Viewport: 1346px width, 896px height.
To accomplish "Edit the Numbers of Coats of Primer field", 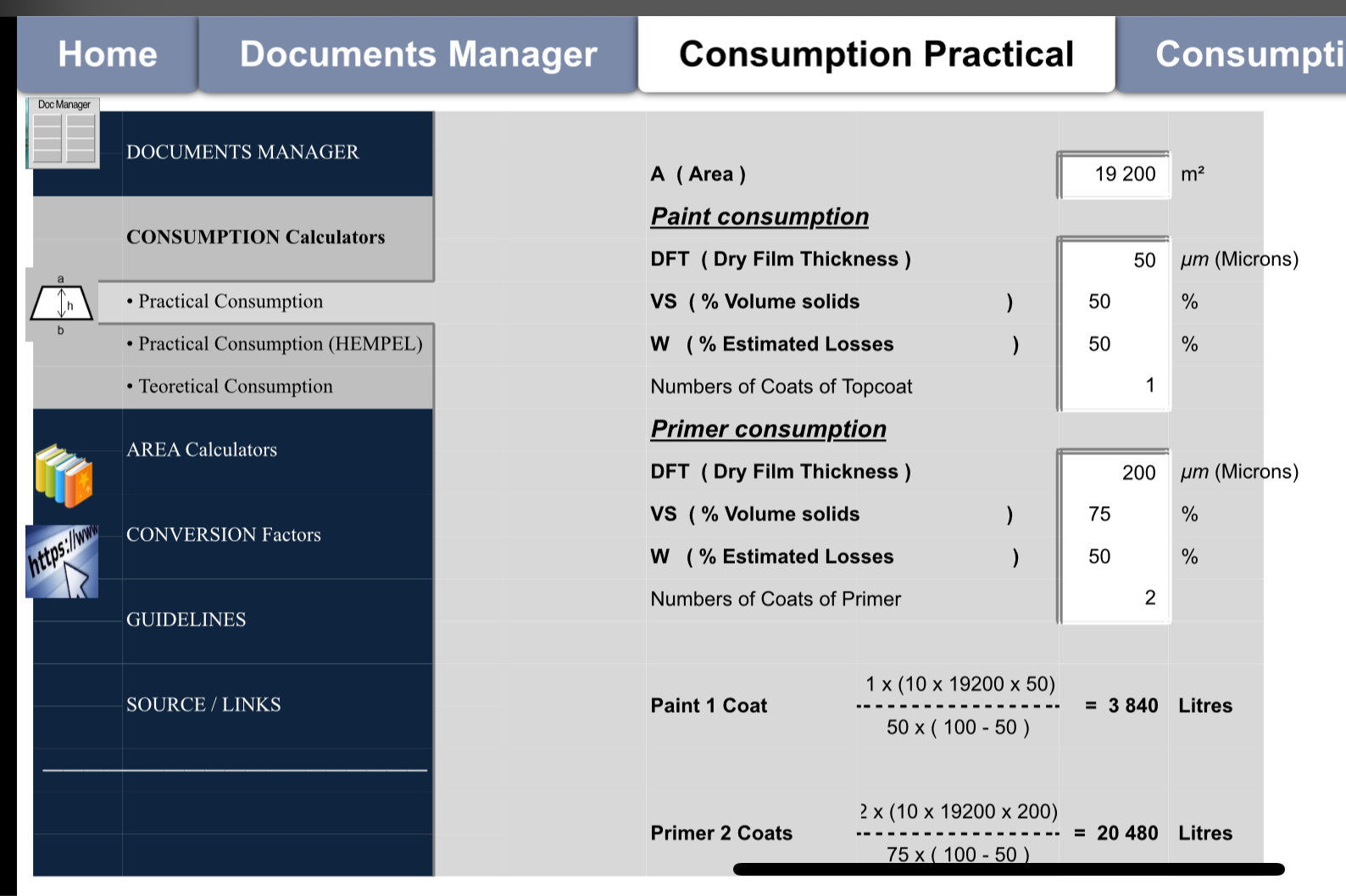I will (x=1114, y=599).
